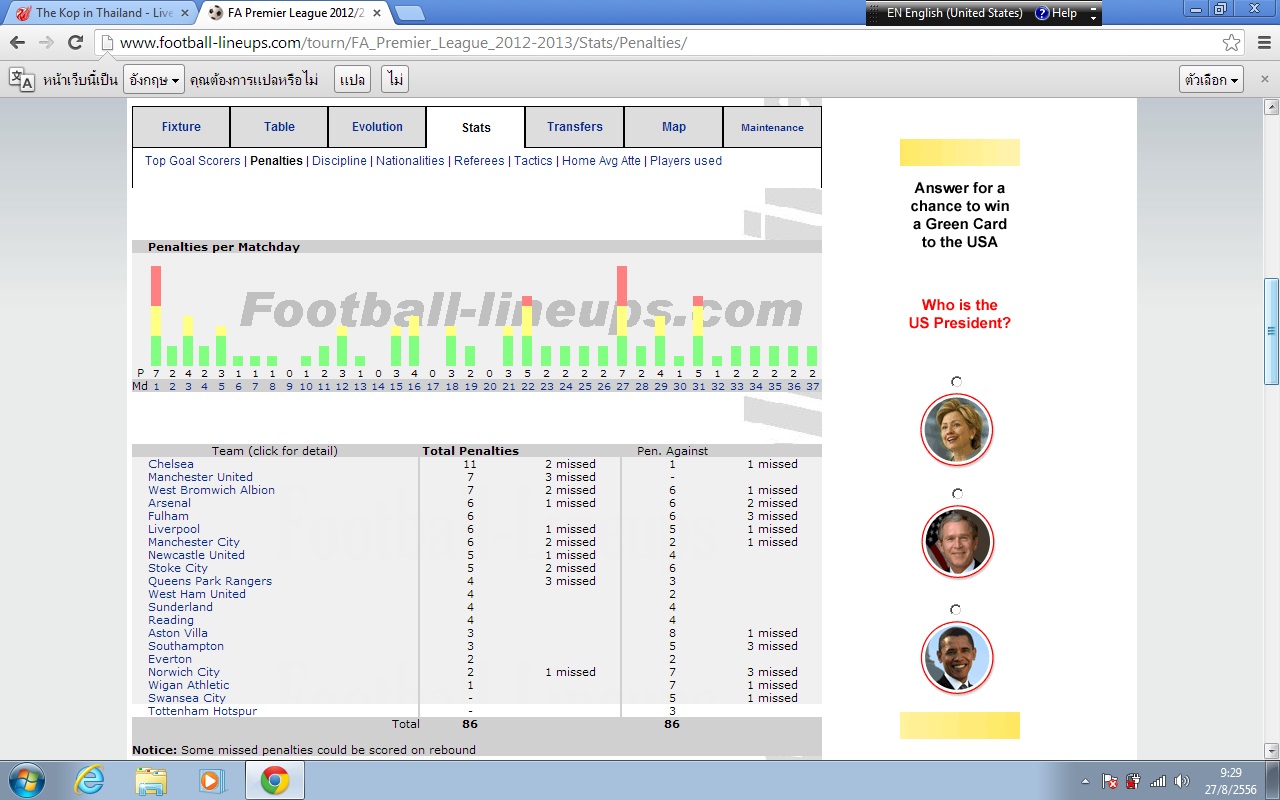The height and width of the screenshot is (800, 1280).
Task: Select the Swansea City team link
Action: click(x=187, y=698)
